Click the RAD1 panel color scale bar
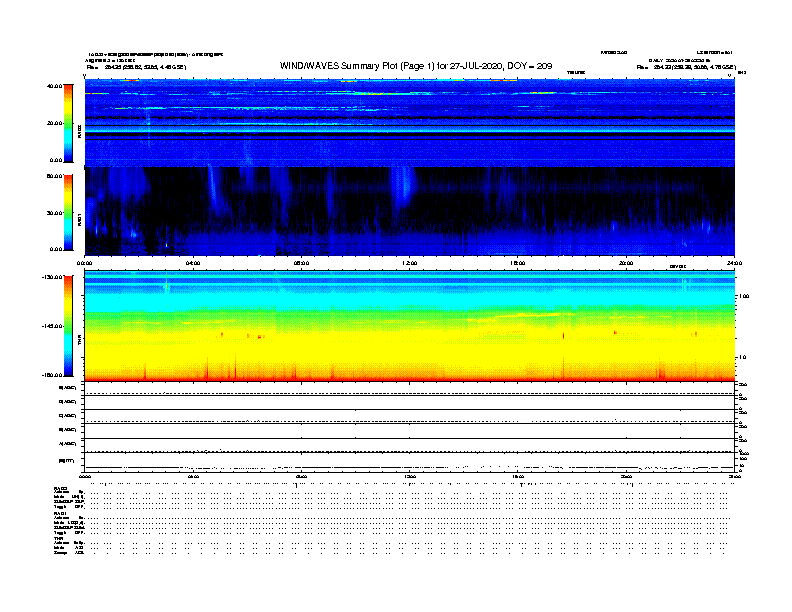The height and width of the screenshot is (612, 792). click(68, 213)
